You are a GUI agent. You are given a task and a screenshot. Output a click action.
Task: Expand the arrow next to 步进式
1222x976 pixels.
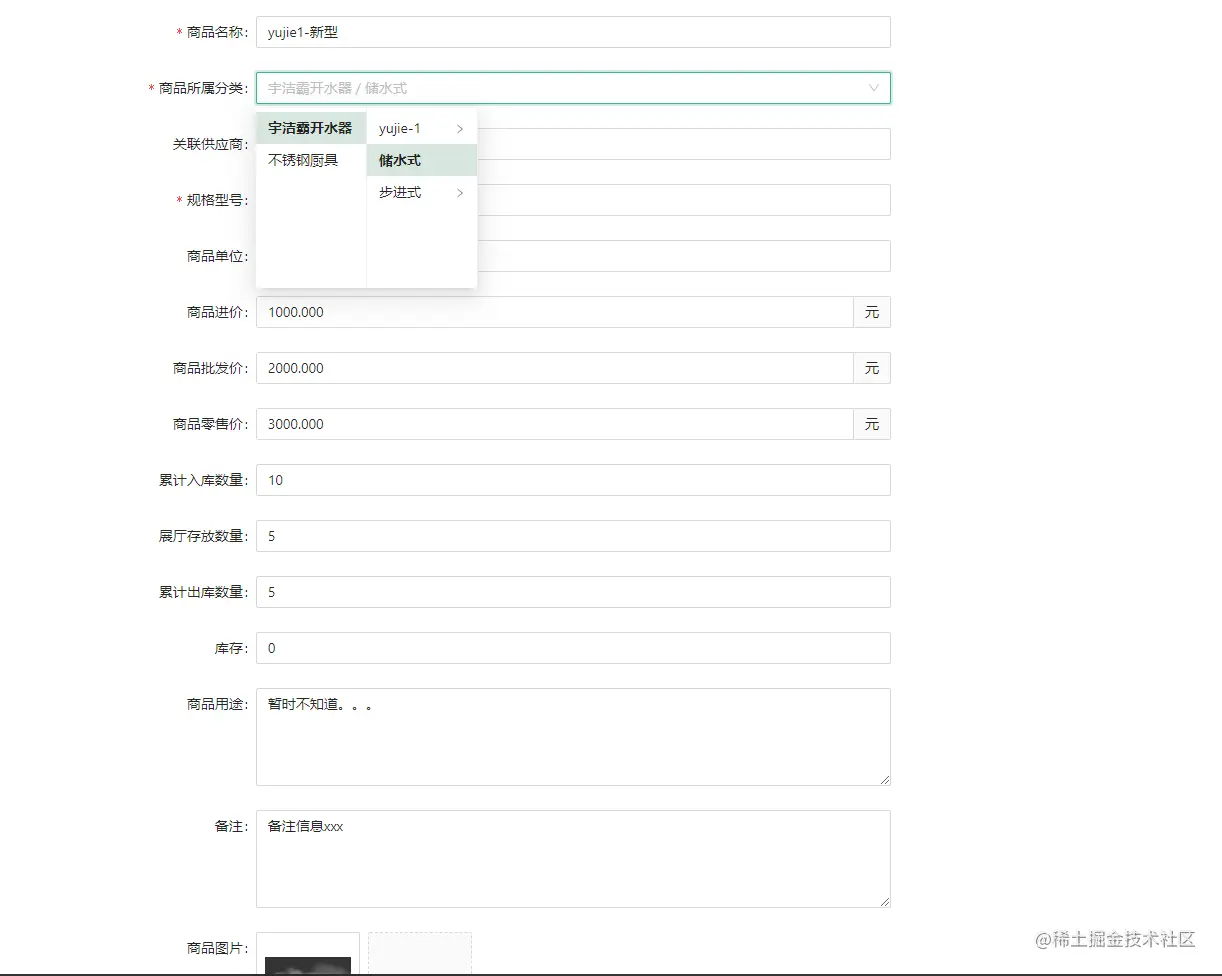coord(460,192)
